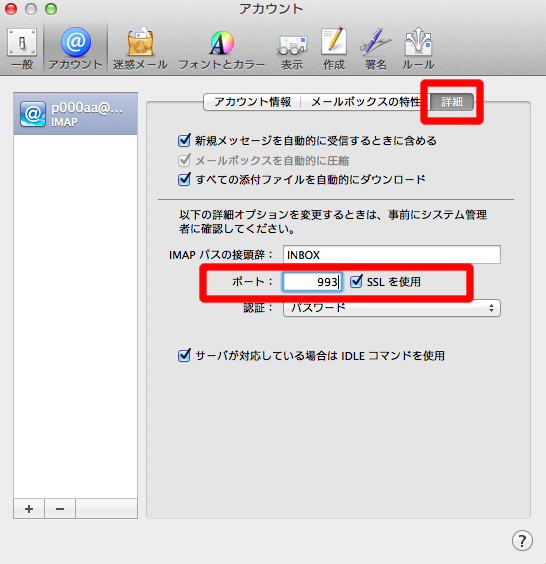The image size is (546, 564).
Task: Toggle すべての添付ファイルを自動的にダウンロード checkbox
Action: click(184, 179)
